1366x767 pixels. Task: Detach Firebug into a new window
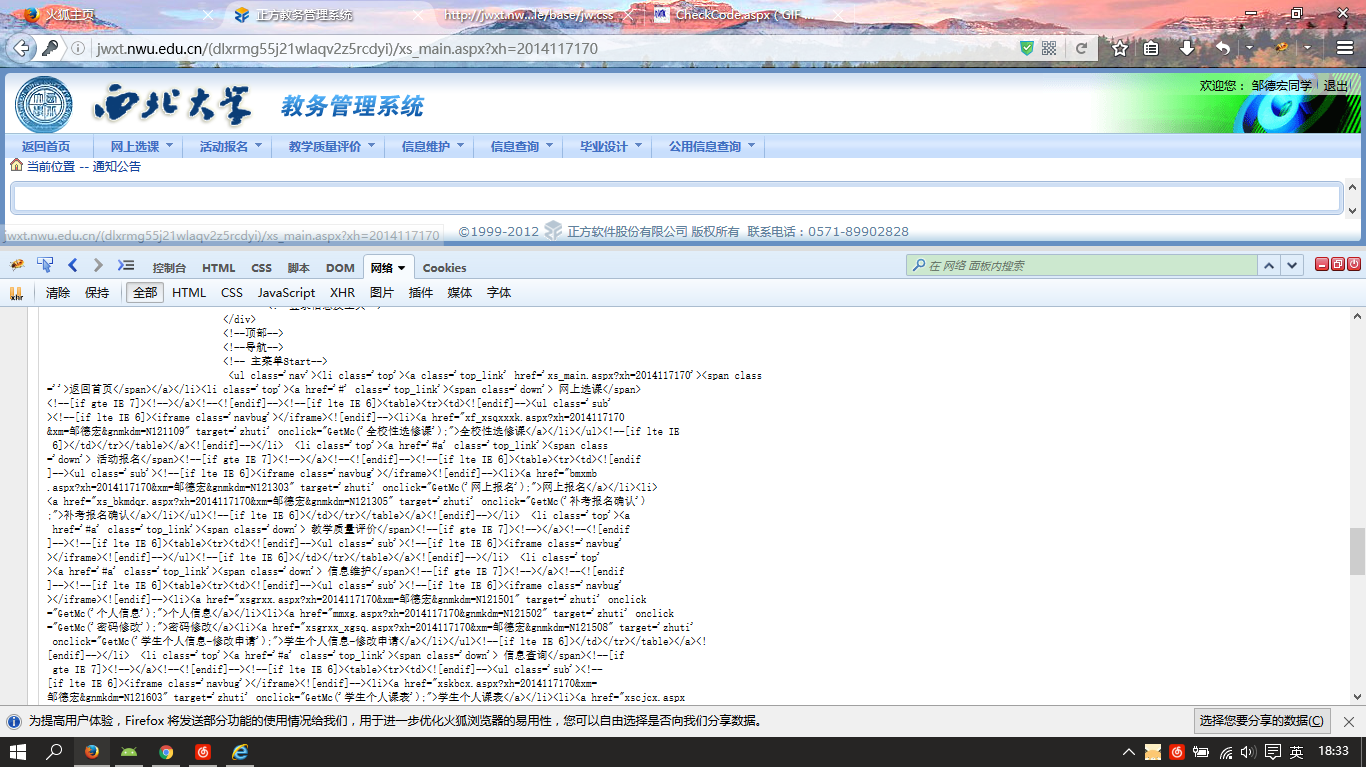point(1338,264)
